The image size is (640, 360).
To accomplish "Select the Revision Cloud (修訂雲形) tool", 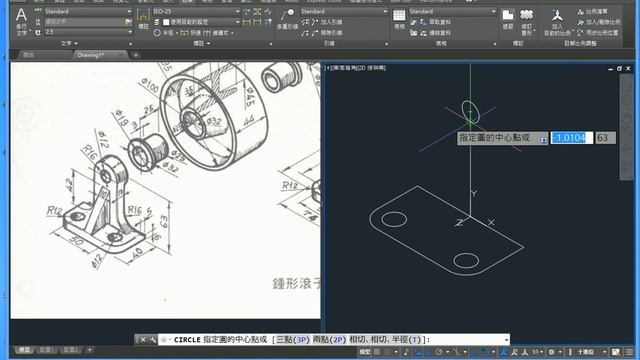I will click(x=527, y=22).
